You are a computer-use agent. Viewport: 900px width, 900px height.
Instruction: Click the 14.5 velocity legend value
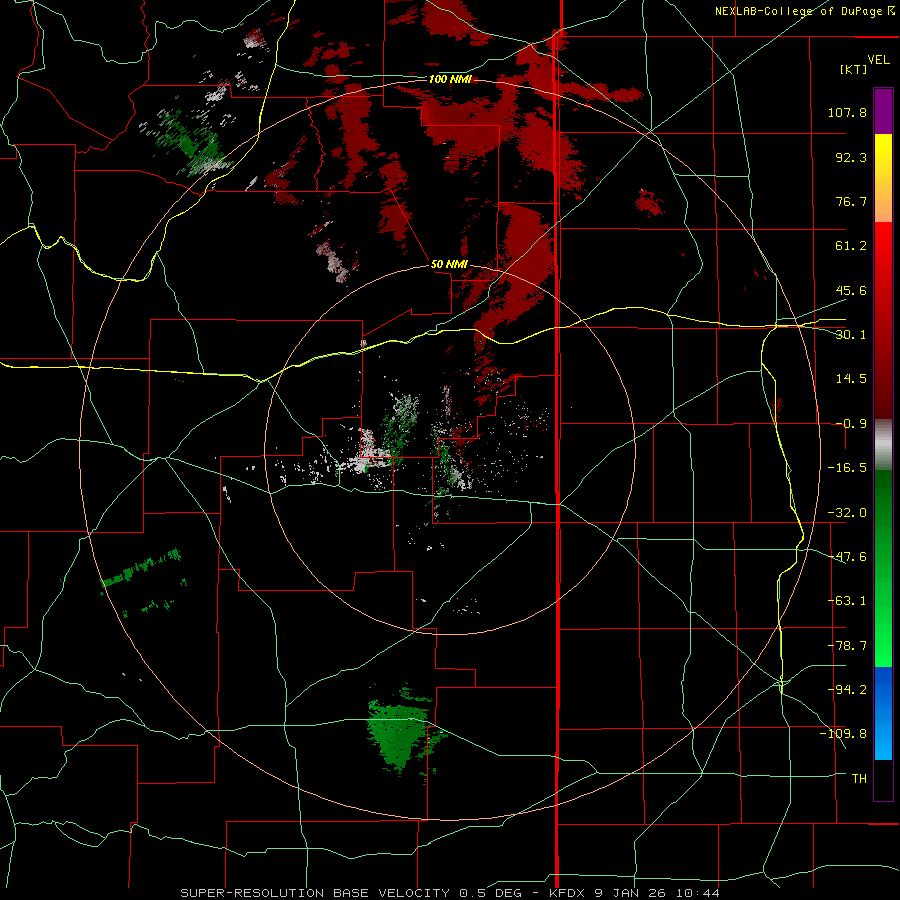pos(851,379)
